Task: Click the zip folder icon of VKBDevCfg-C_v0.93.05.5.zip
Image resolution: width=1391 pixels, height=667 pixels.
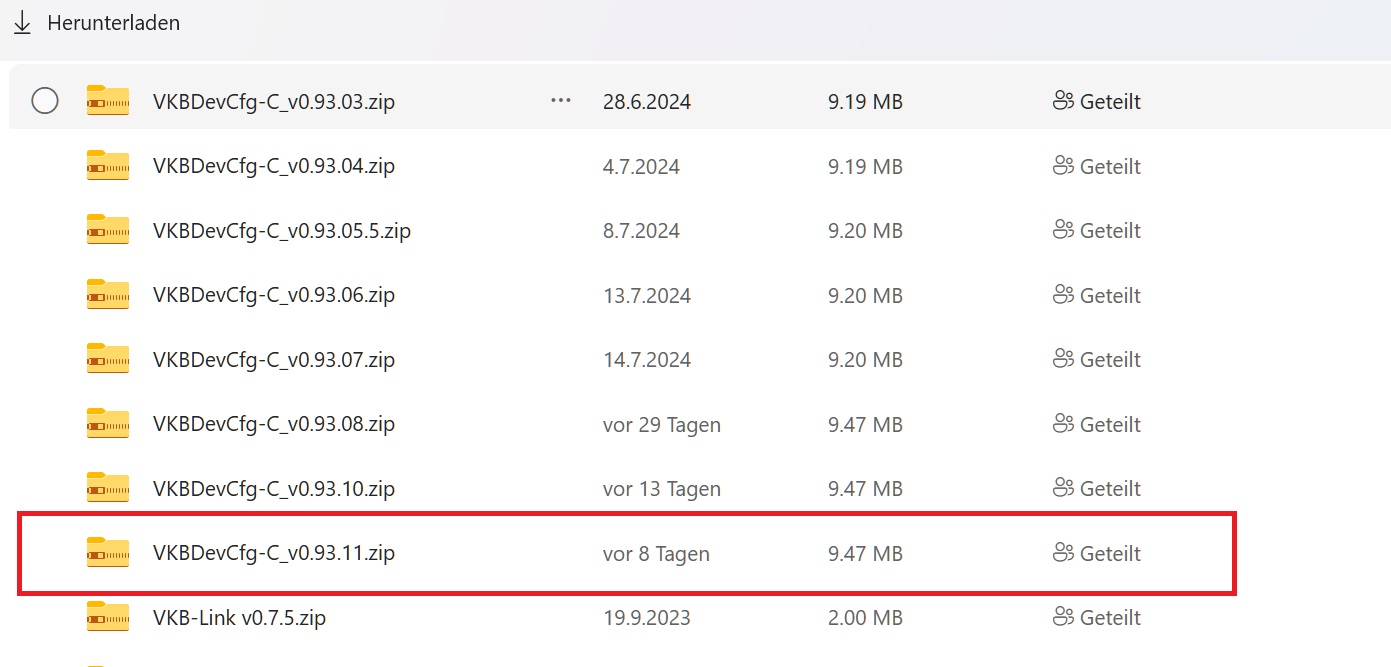Action: coord(108,230)
